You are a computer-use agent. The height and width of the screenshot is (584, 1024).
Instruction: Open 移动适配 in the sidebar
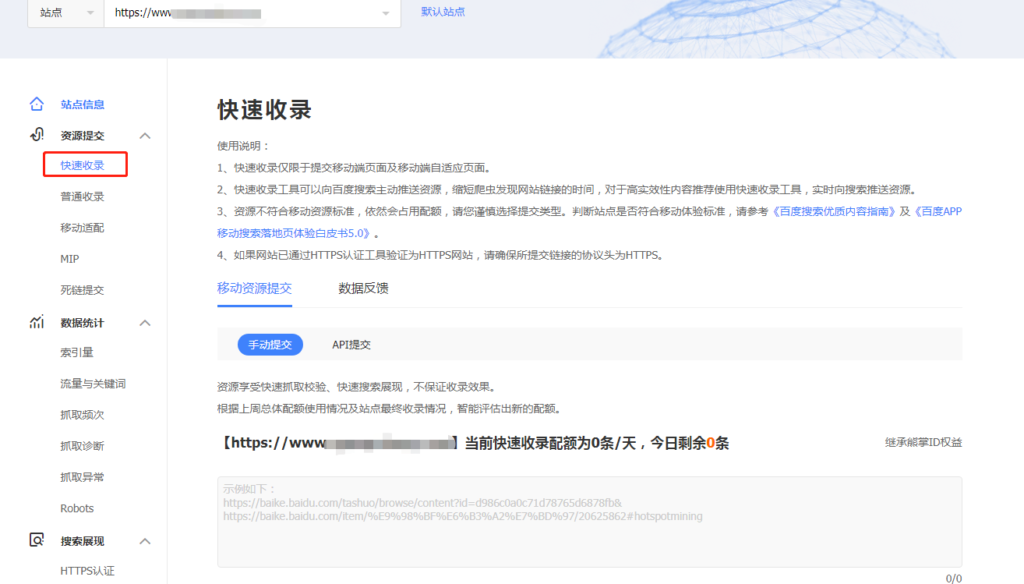[x=82, y=228]
